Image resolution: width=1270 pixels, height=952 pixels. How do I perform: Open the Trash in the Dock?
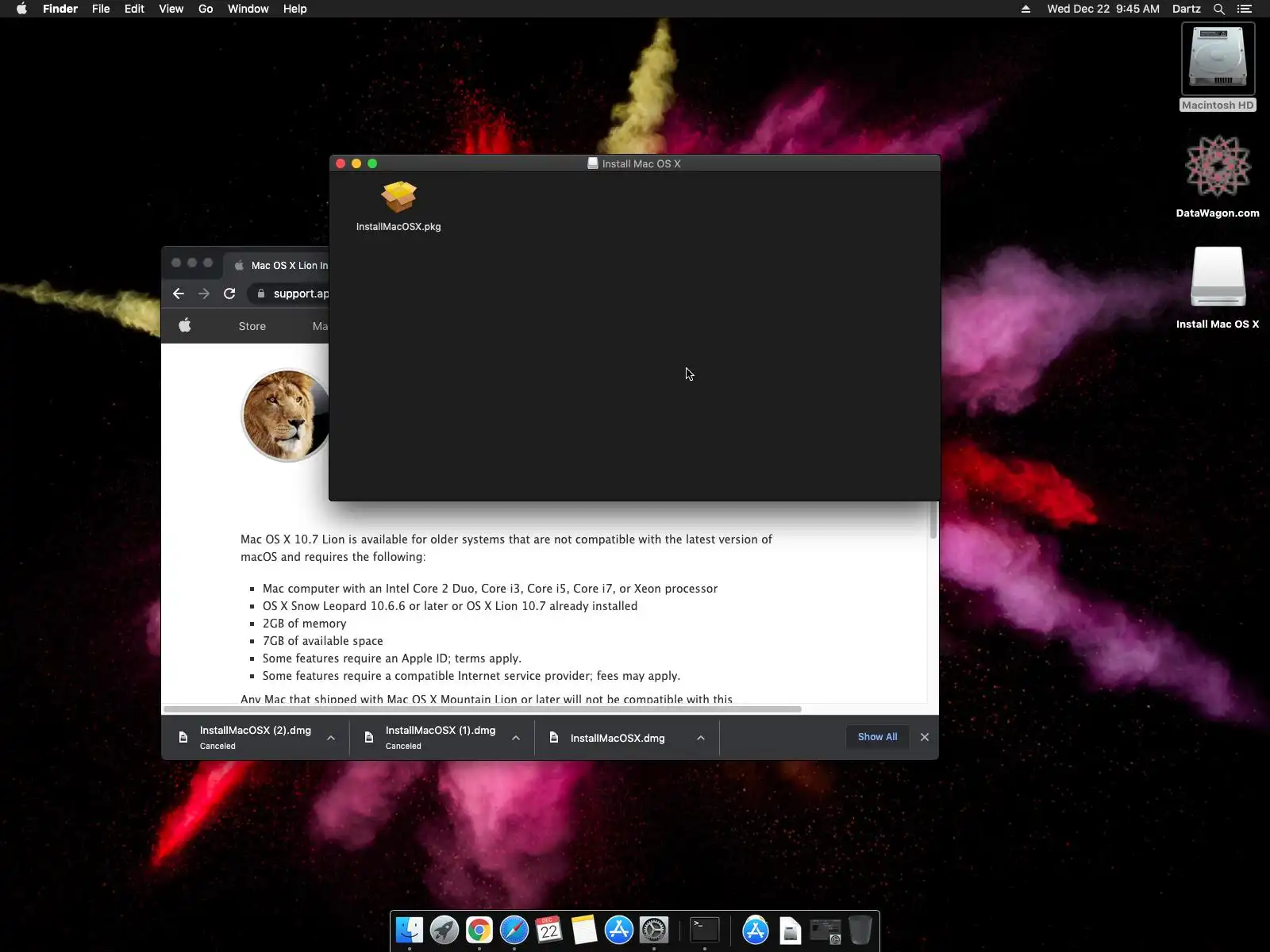[860, 930]
